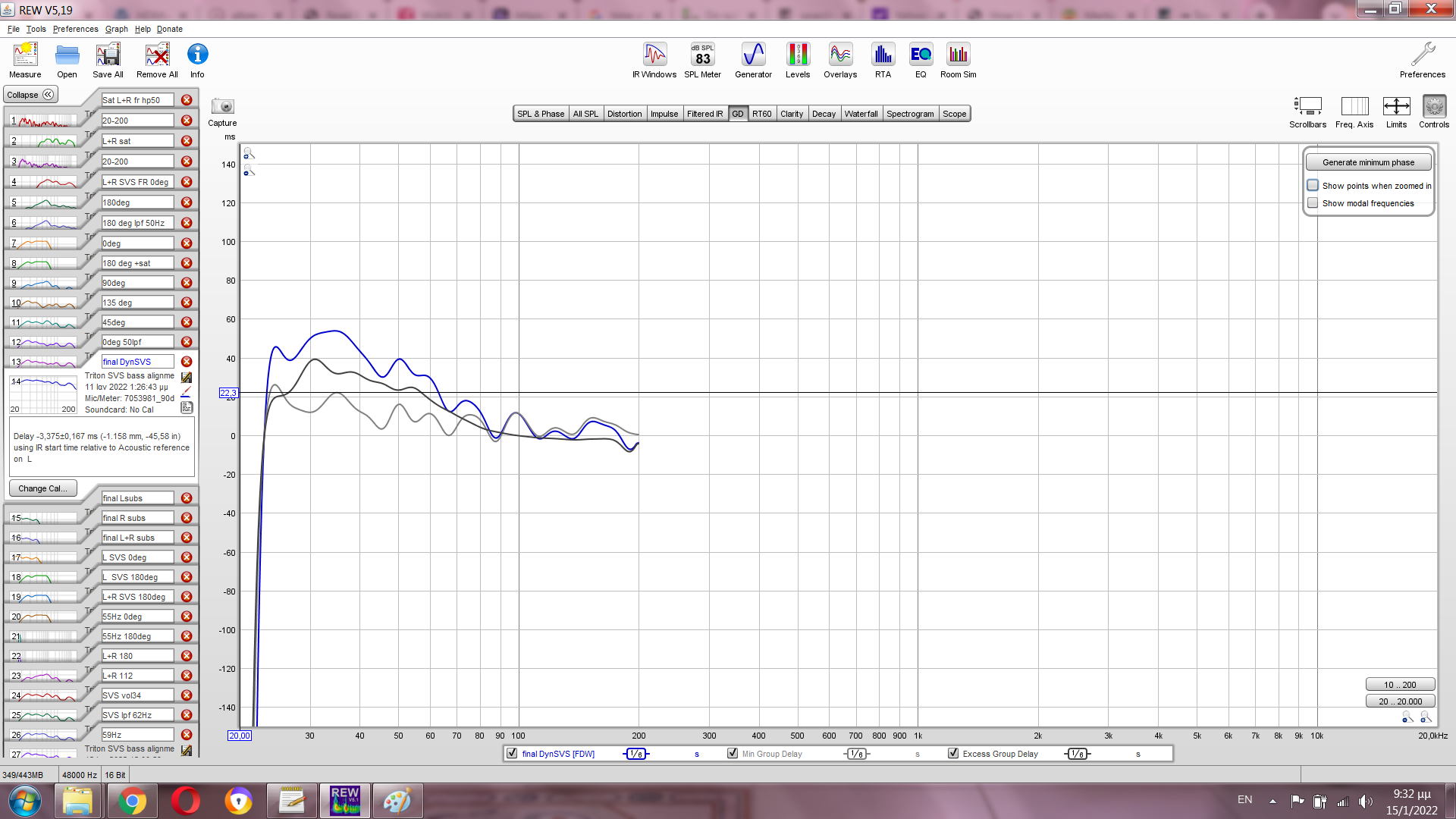Collapse the measurements panel
Viewport: 1456px width, 819px height.
tap(31, 95)
